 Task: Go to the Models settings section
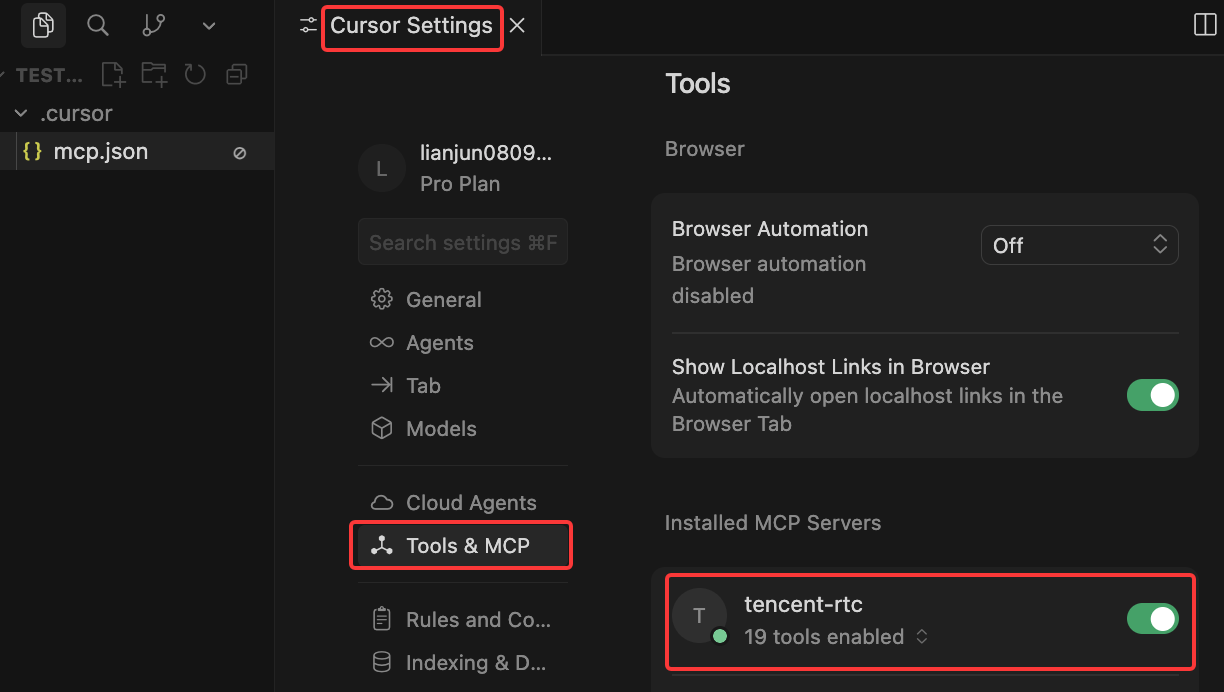point(440,428)
